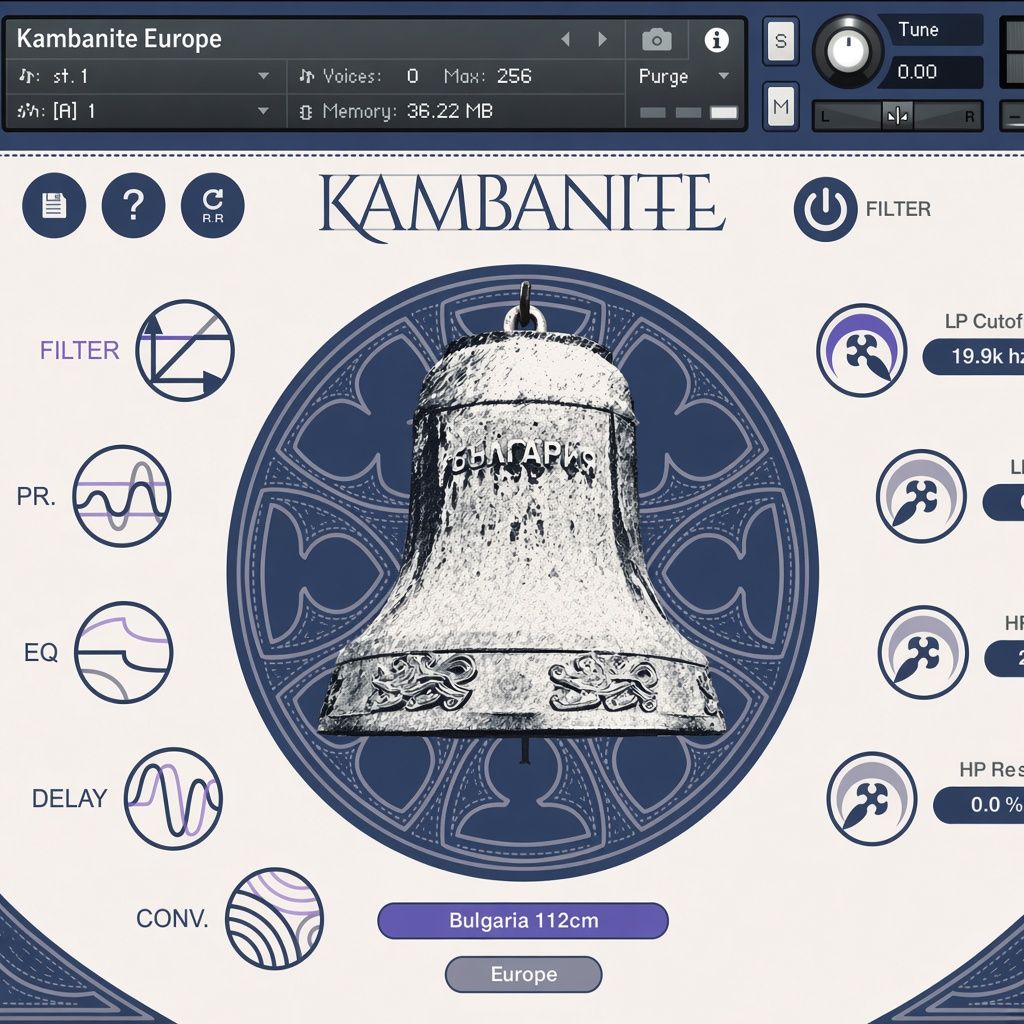Go to the next instrument with right arrow

click(x=602, y=39)
